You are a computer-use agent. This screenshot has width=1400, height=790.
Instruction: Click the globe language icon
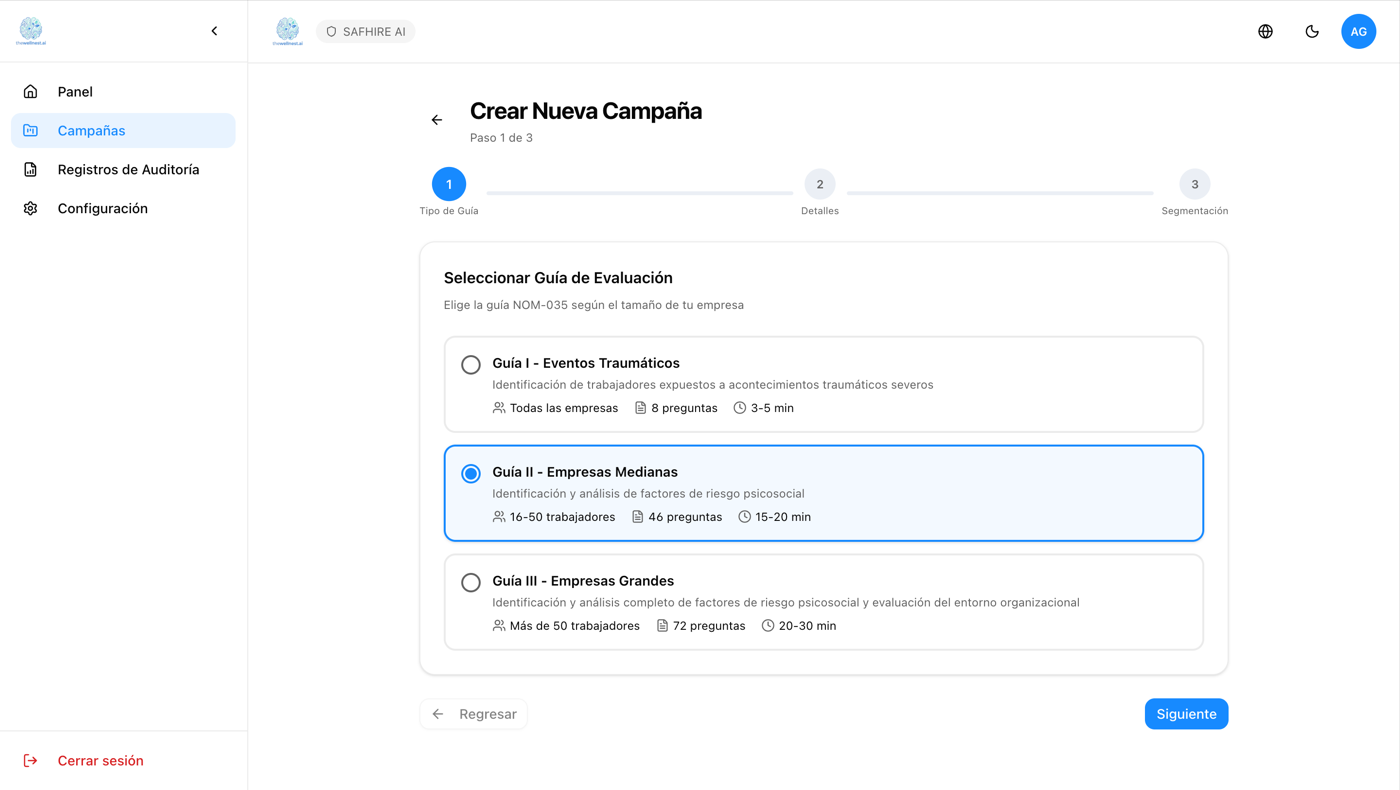[x=1265, y=32]
